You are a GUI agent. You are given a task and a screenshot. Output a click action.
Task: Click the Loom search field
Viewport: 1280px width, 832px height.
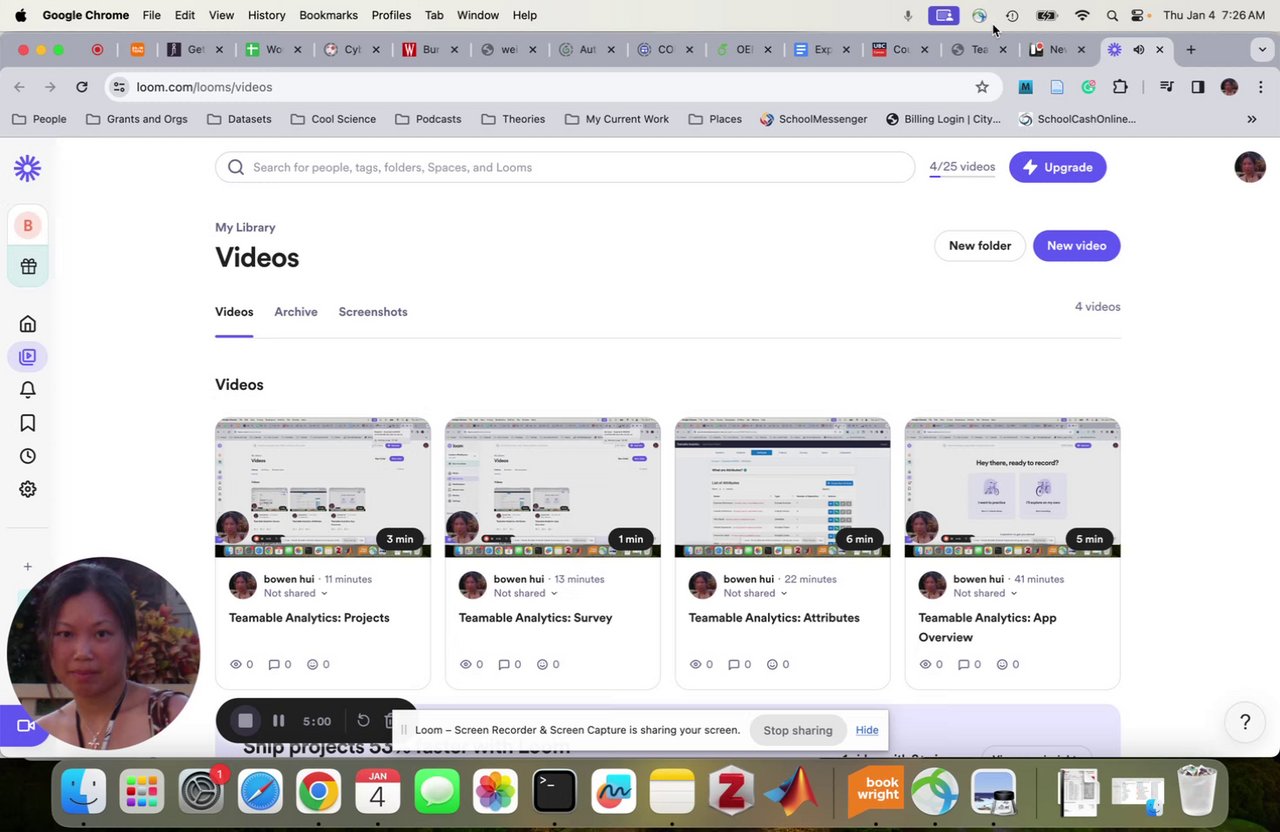tap(565, 167)
